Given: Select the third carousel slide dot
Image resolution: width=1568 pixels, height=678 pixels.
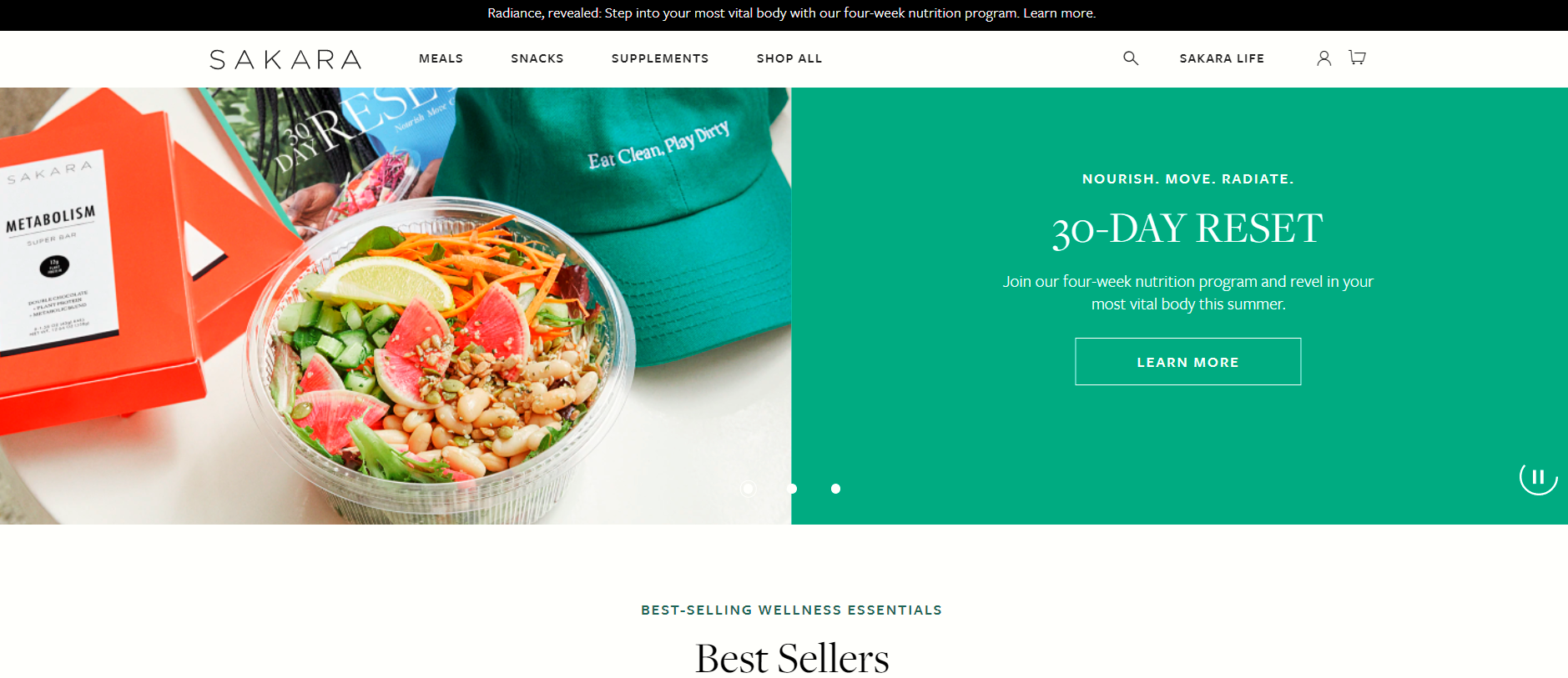Looking at the screenshot, I should tap(835, 489).
